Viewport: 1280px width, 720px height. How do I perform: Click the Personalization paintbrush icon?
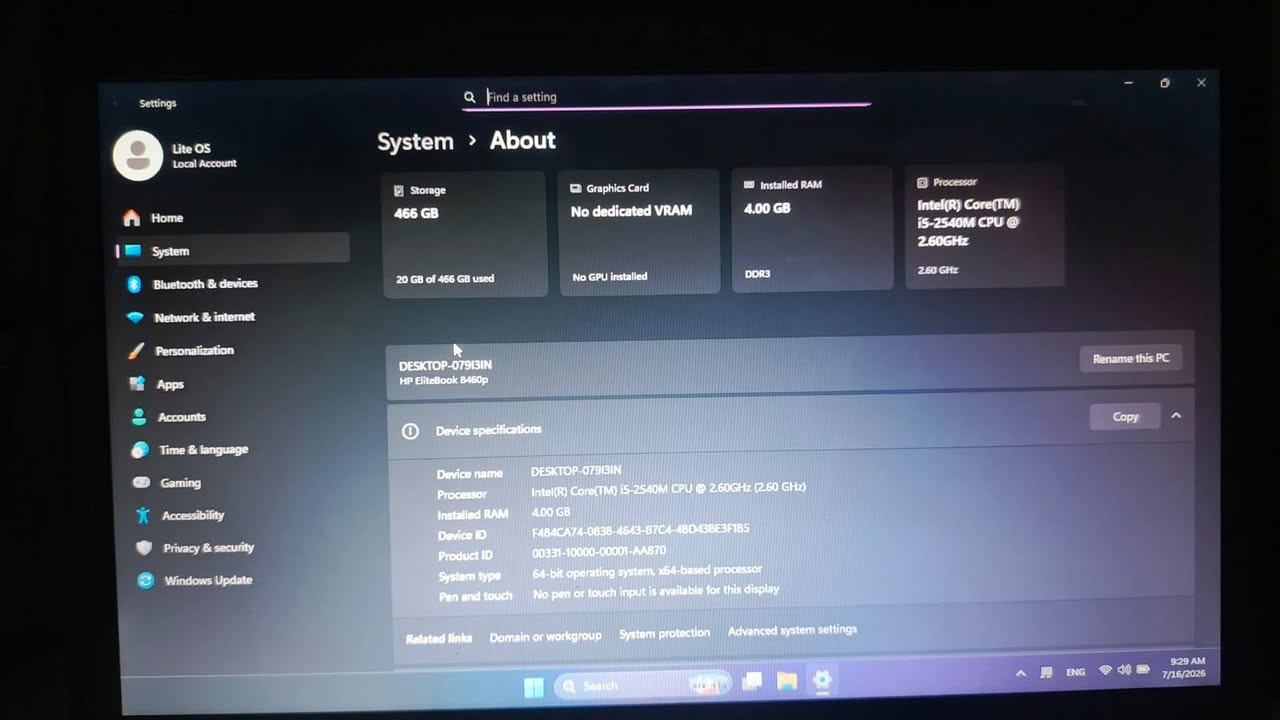click(136, 351)
